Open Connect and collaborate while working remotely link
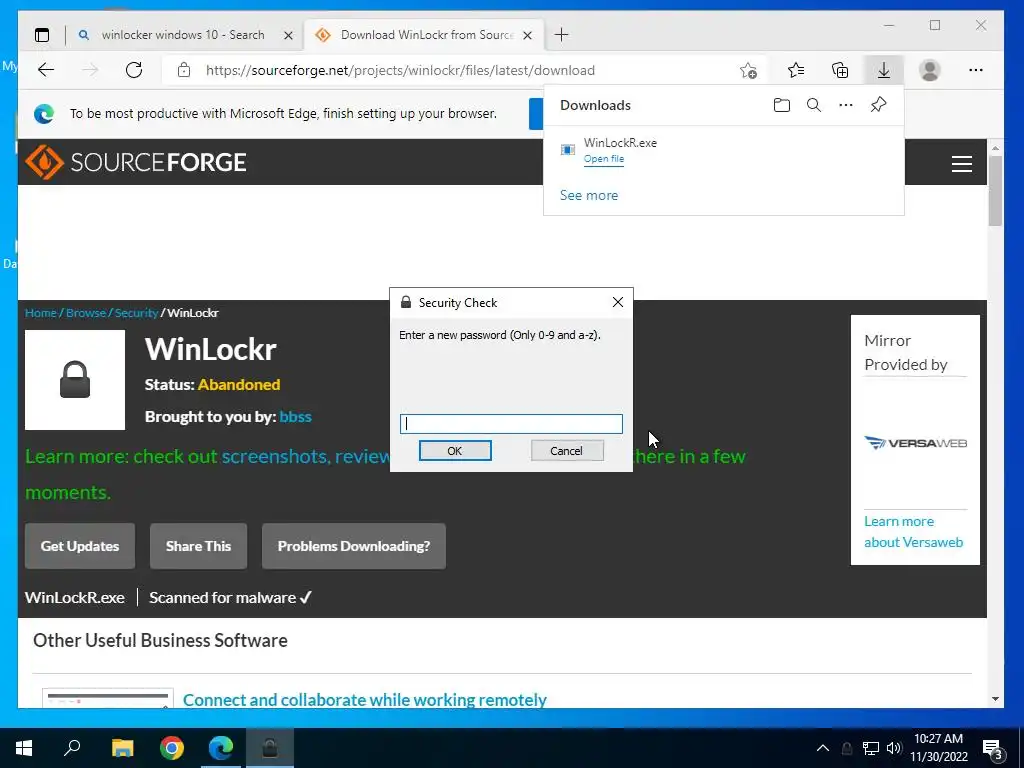The width and height of the screenshot is (1024, 768). (364, 699)
